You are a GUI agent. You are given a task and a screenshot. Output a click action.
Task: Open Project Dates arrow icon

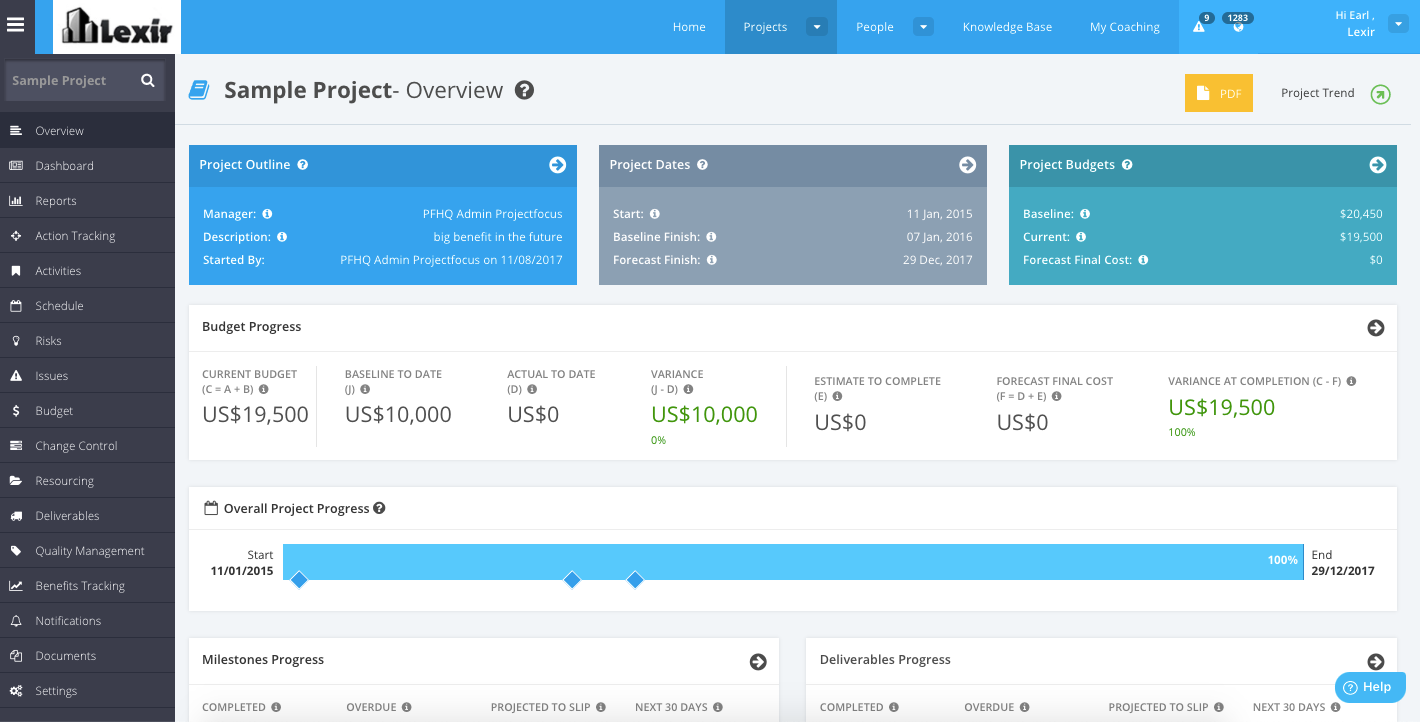tap(968, 165)
